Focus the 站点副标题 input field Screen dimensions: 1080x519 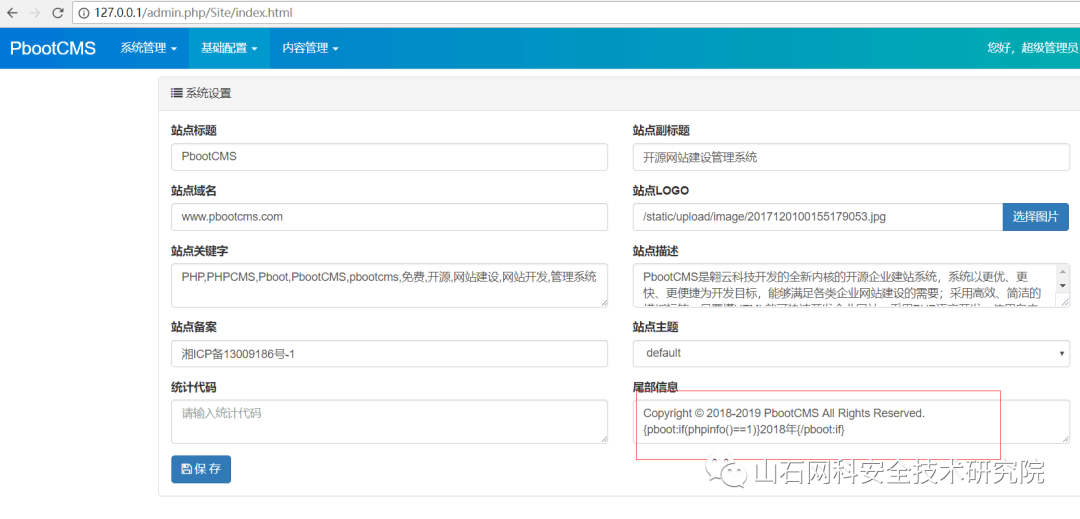851,157
